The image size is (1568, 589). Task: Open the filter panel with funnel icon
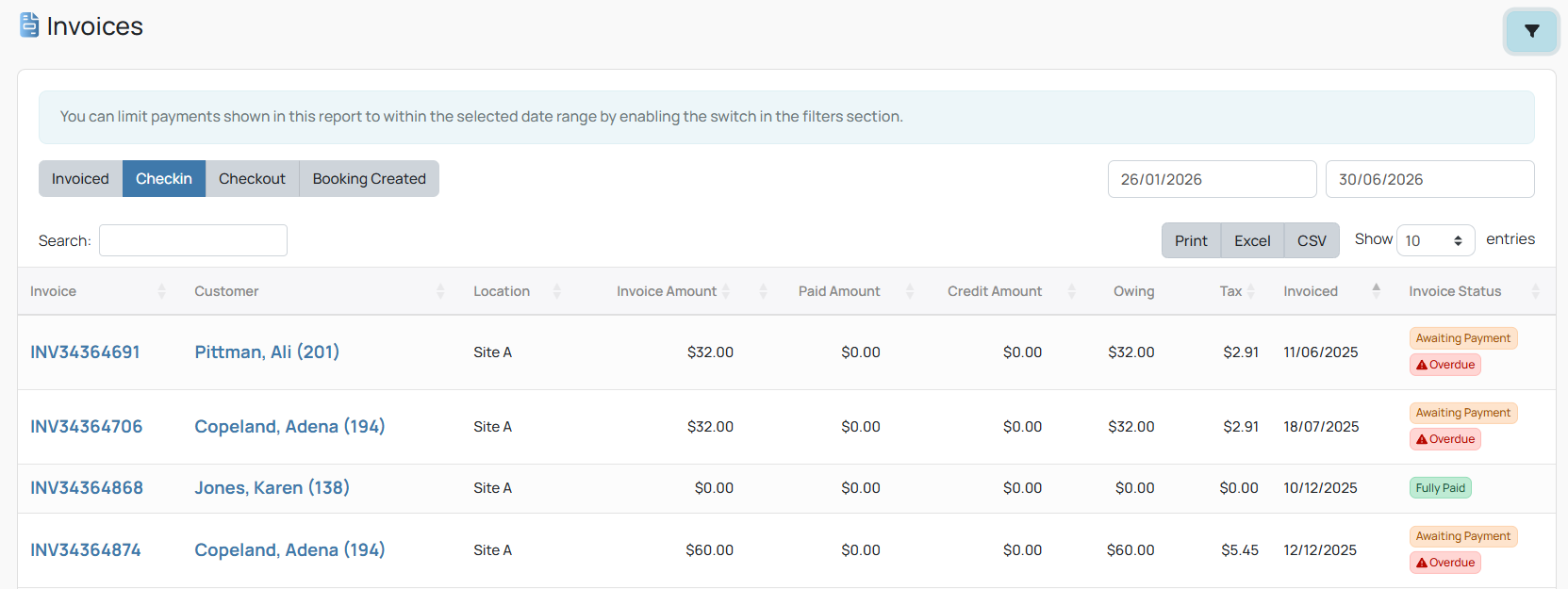pyautogui.click(x=1531, y=31)
